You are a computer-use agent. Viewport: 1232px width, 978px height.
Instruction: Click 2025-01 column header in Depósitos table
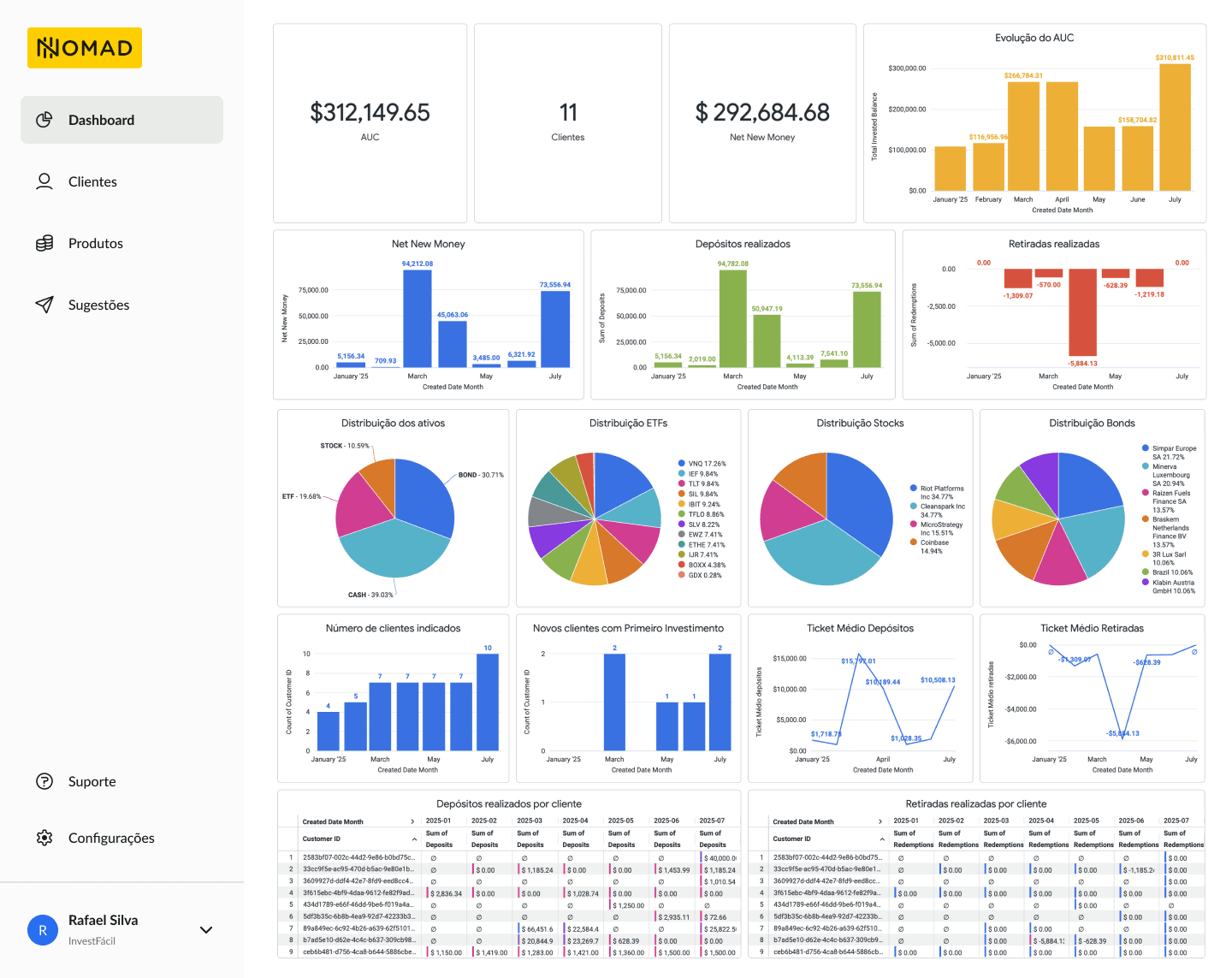pyautogui.click(x=438, y=821)
